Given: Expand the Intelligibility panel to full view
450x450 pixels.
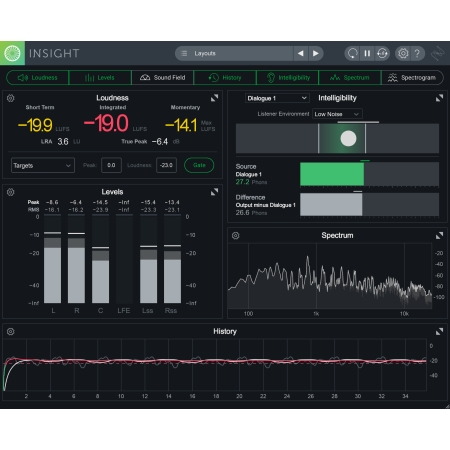Looking at the screenshot, I should coord(439,98).
